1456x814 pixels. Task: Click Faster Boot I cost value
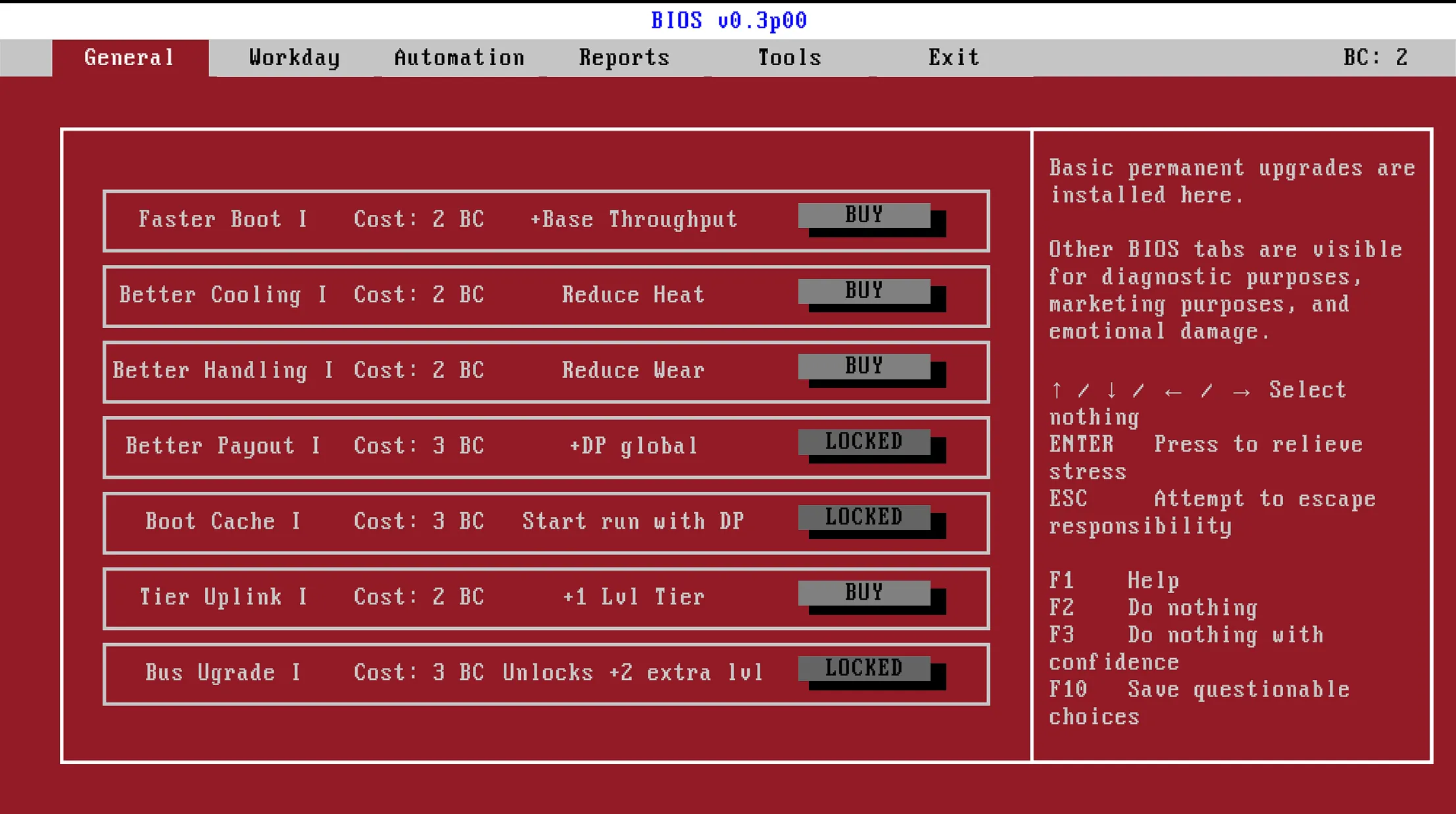(420, 220)
